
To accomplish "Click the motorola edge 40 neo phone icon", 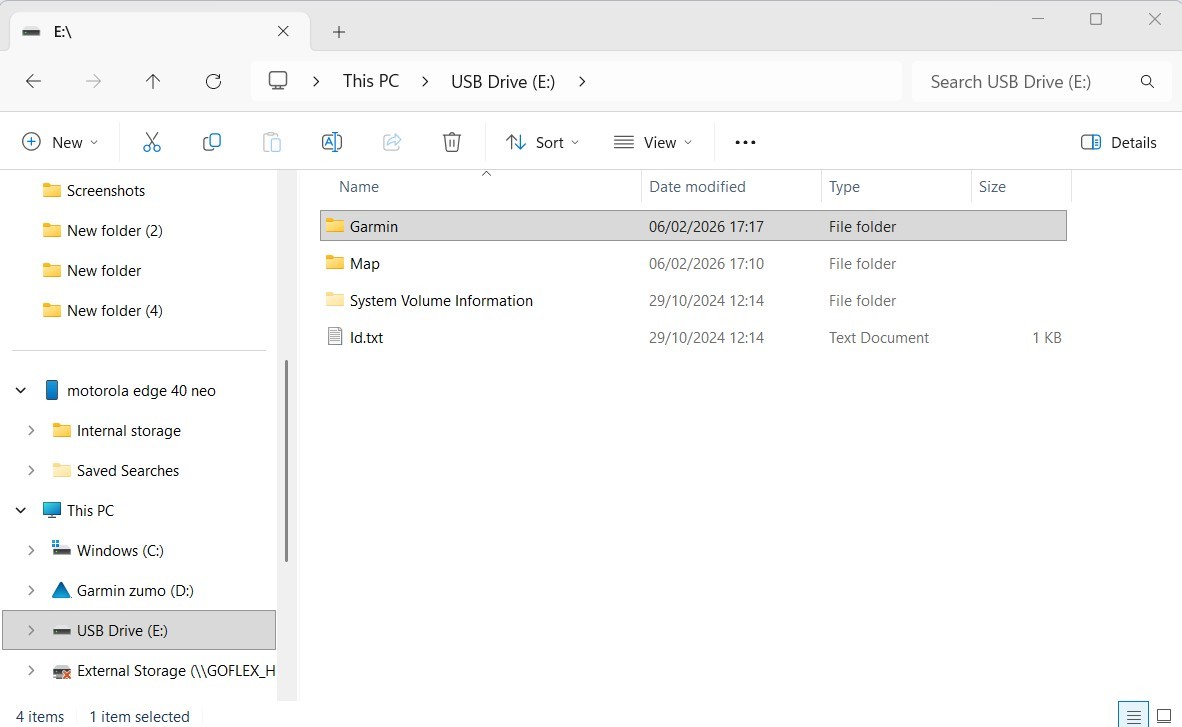I will tap(51, 391).
